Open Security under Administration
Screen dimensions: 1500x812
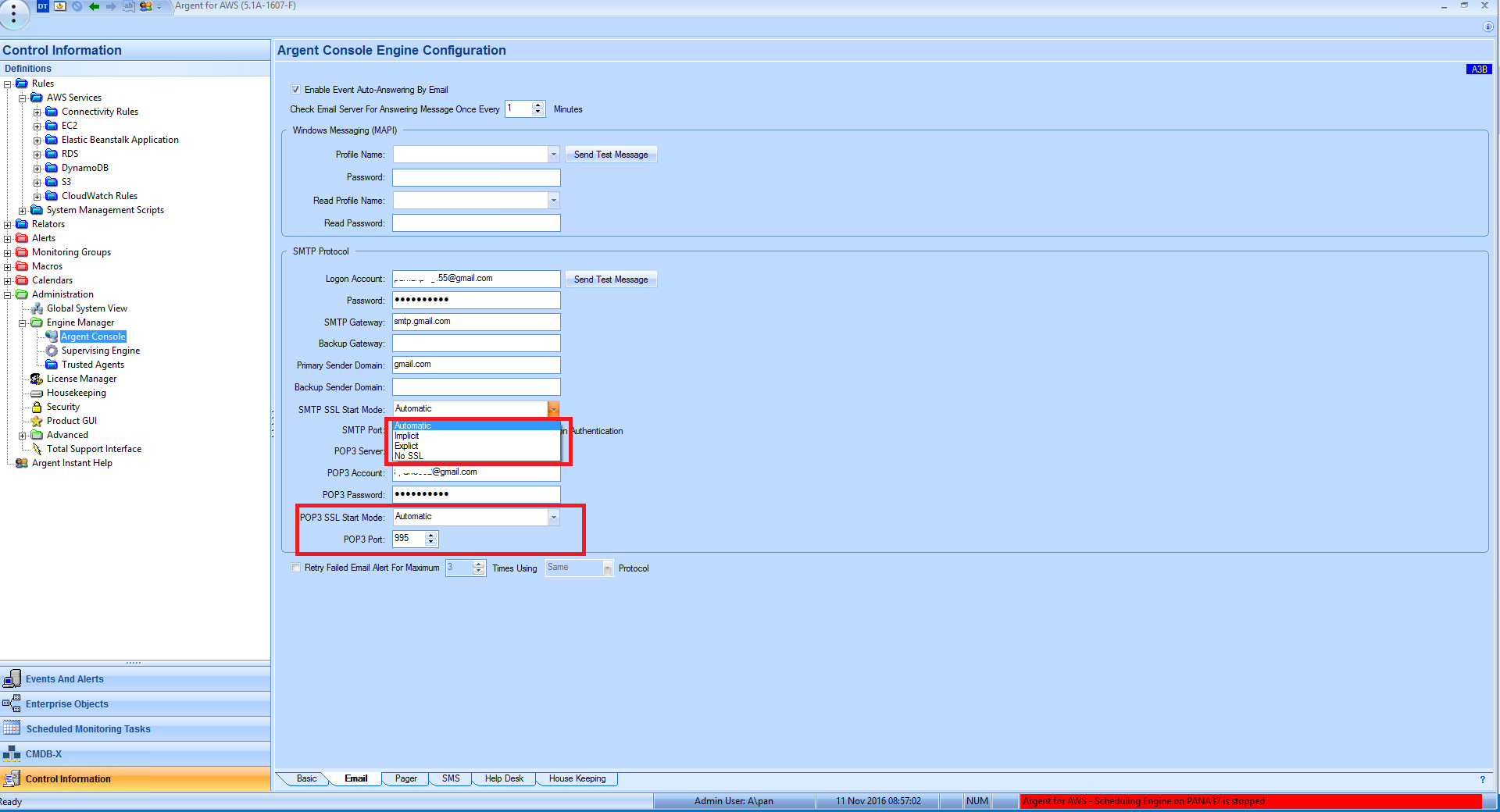click(62, 407)
